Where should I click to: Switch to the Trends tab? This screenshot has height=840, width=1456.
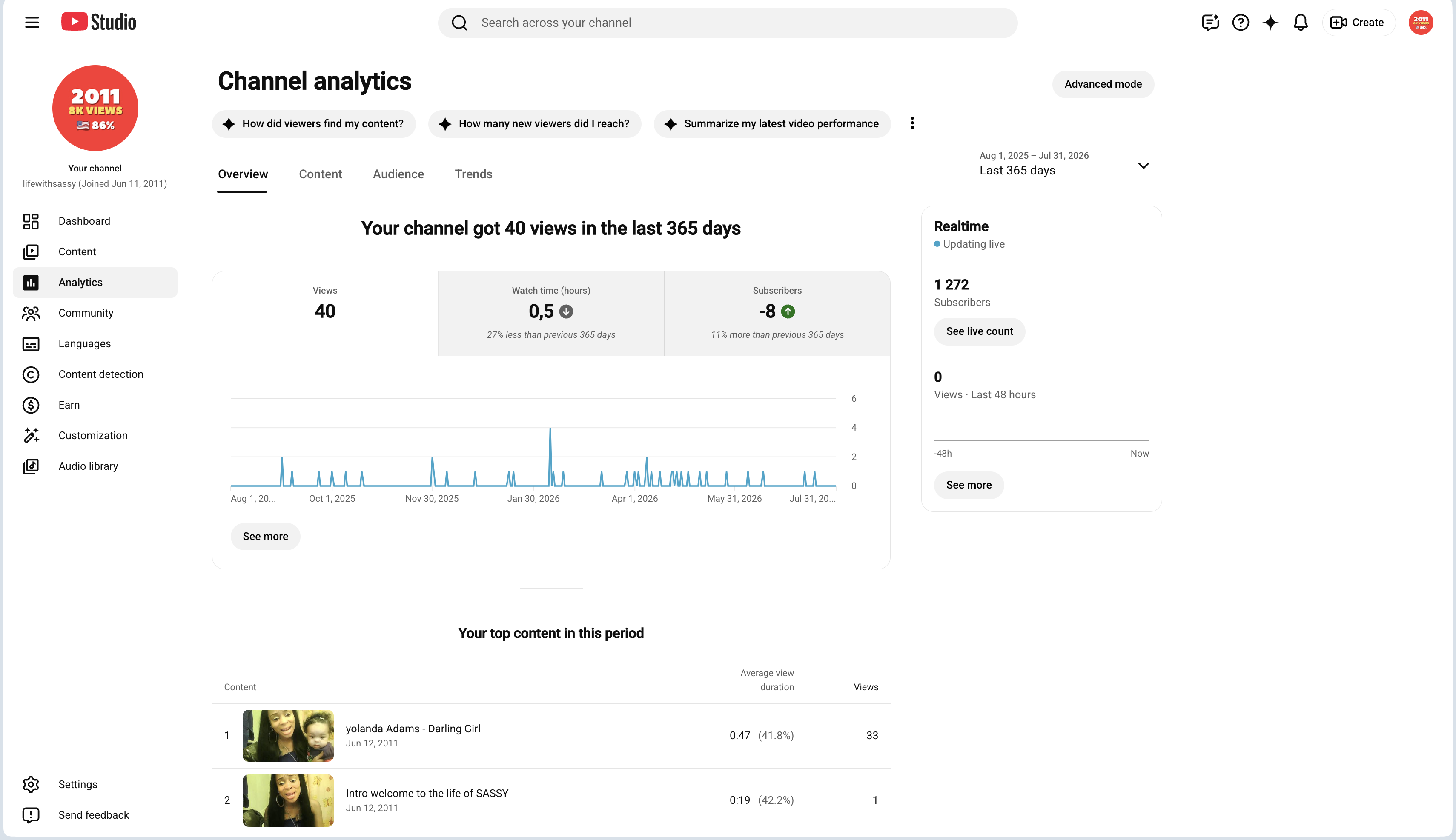tap(473, 174)
